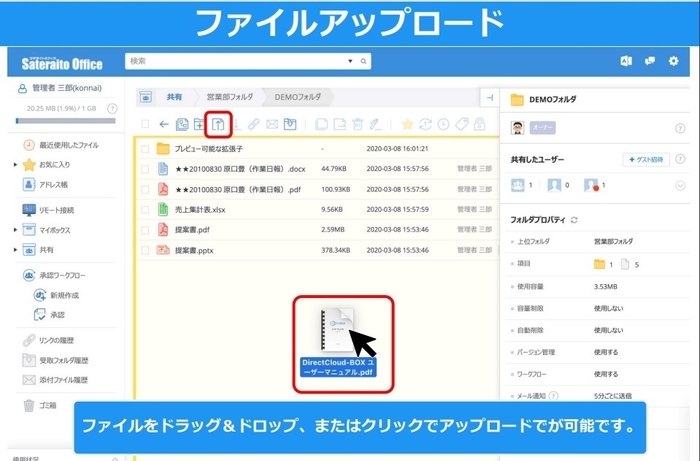Click the chat bubbles icon in header
Image resolution: width=700 pixels, height=461 pixels.
click(650, 61)
